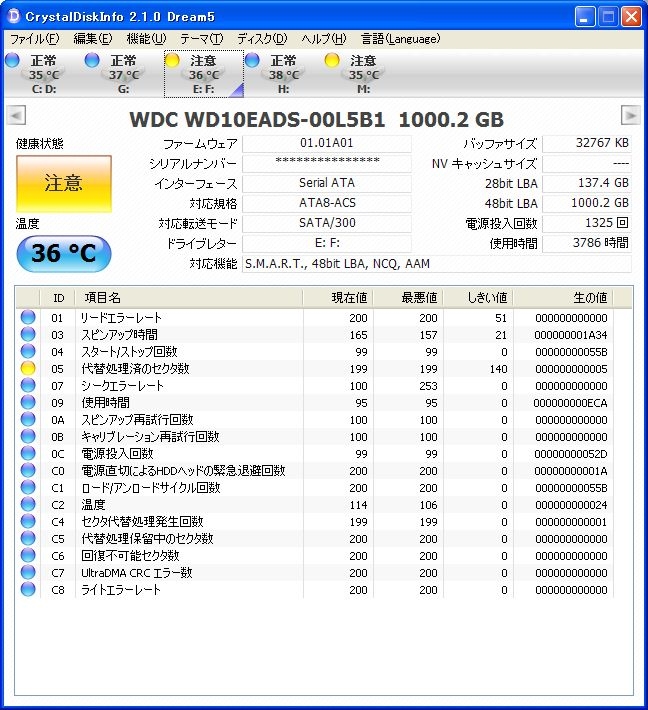Click blue status icon for ID 03 row
Image resolution: width=648 pixels, height=710 pixels.
[x=28, y=334]
